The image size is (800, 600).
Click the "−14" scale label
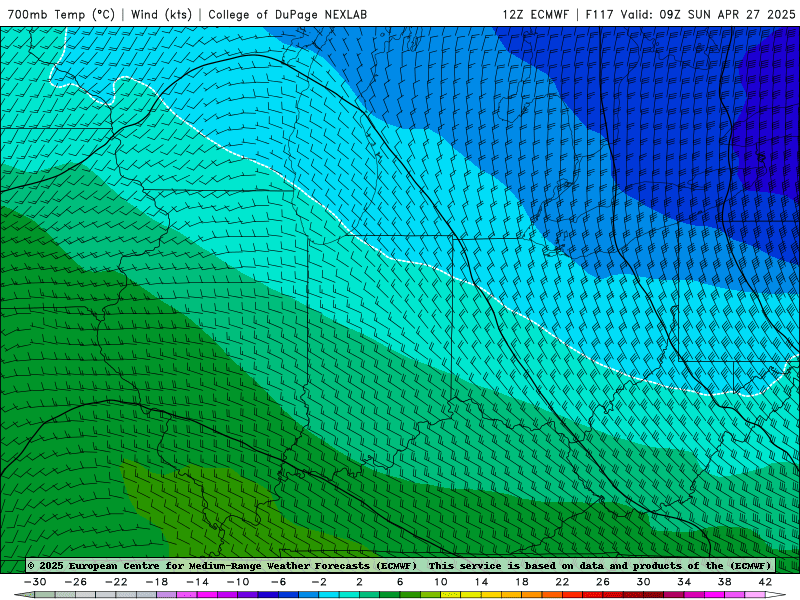tap(197, 582)
